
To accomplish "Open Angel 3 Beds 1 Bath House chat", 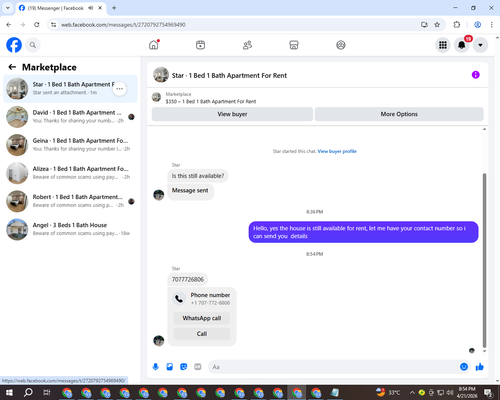I will tap(70, 229).
